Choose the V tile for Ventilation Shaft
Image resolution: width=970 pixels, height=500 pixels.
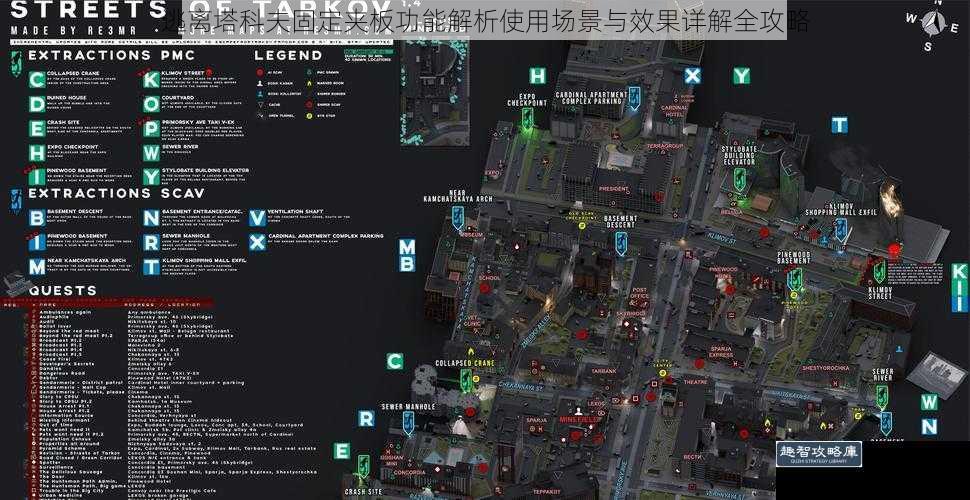(257, 218)
